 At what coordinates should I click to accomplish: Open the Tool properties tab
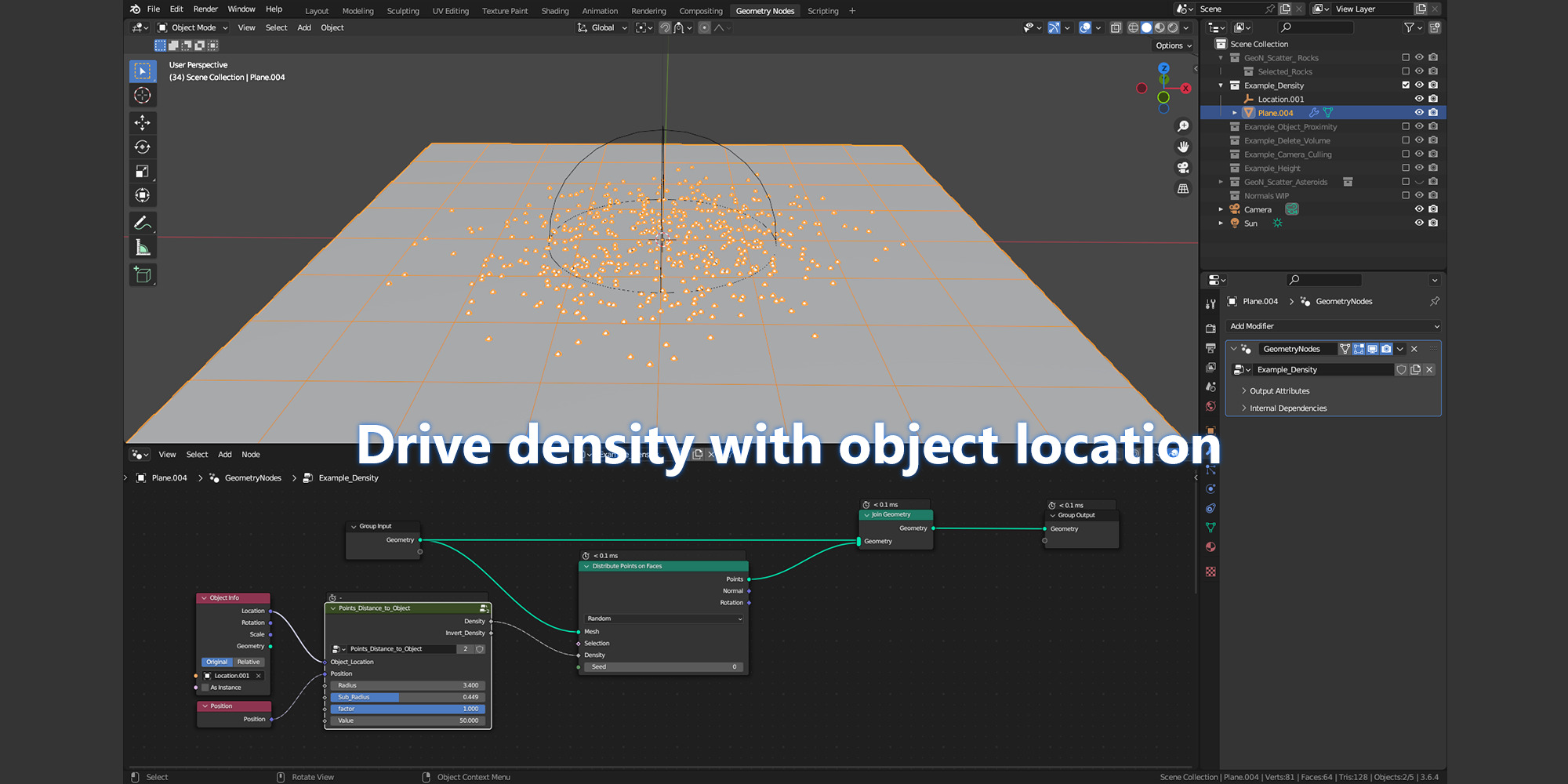[x=1210, y=304]
